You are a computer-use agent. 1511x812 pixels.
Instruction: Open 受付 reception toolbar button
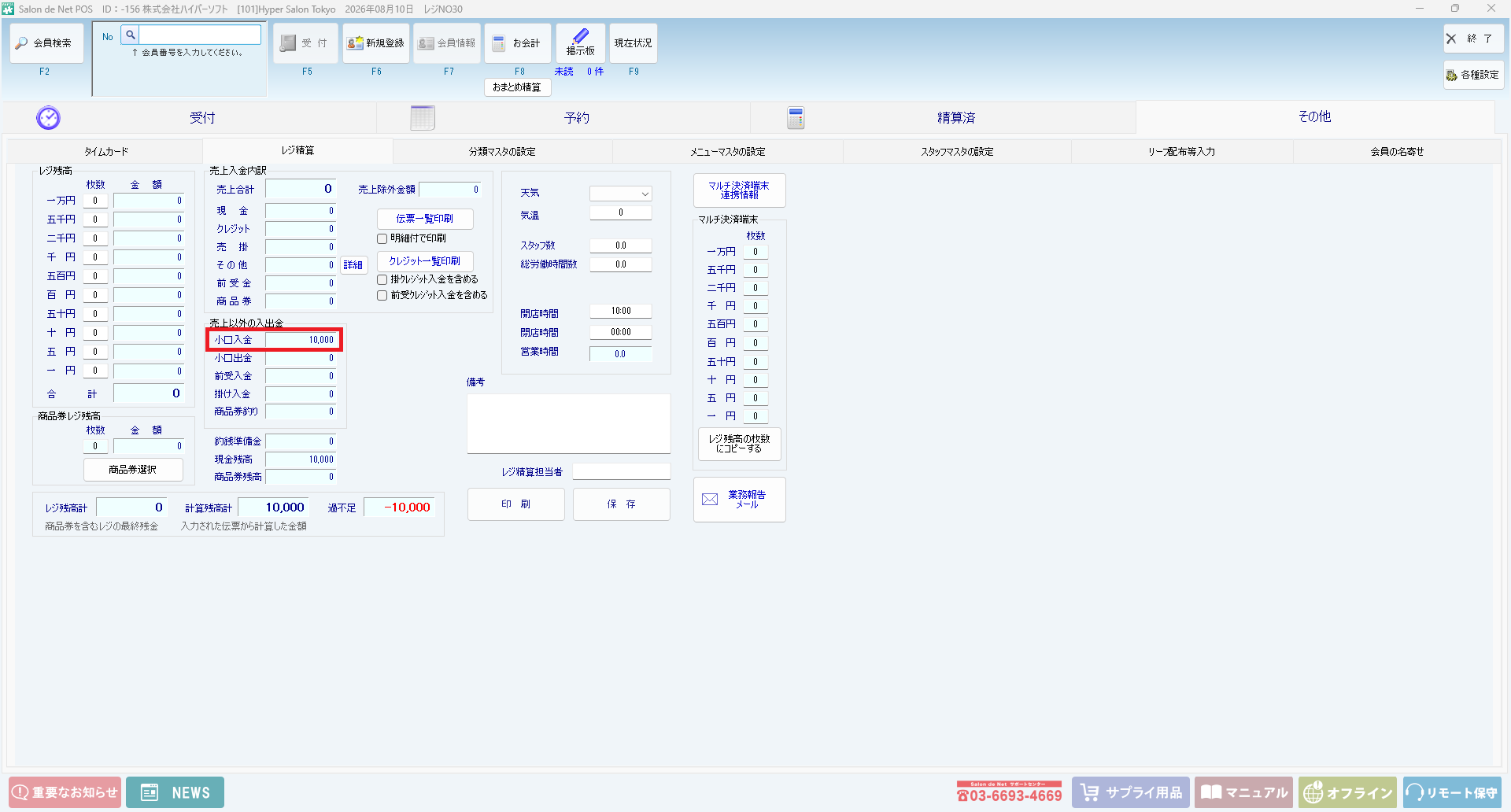pos(305,43)
